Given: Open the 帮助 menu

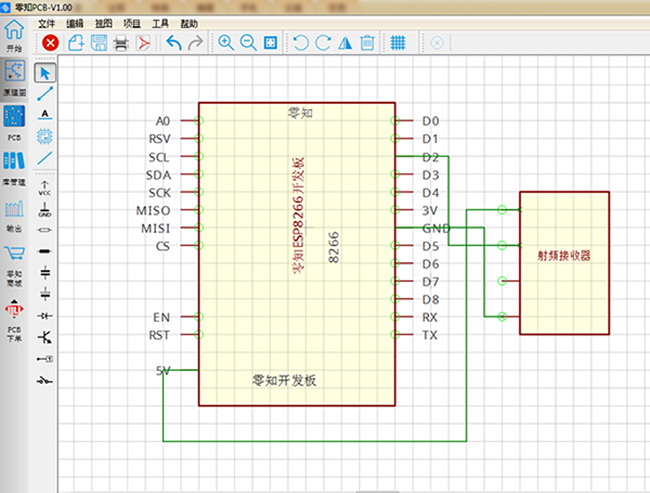Looking at the screenshot, I should click(x=189, y=24).
